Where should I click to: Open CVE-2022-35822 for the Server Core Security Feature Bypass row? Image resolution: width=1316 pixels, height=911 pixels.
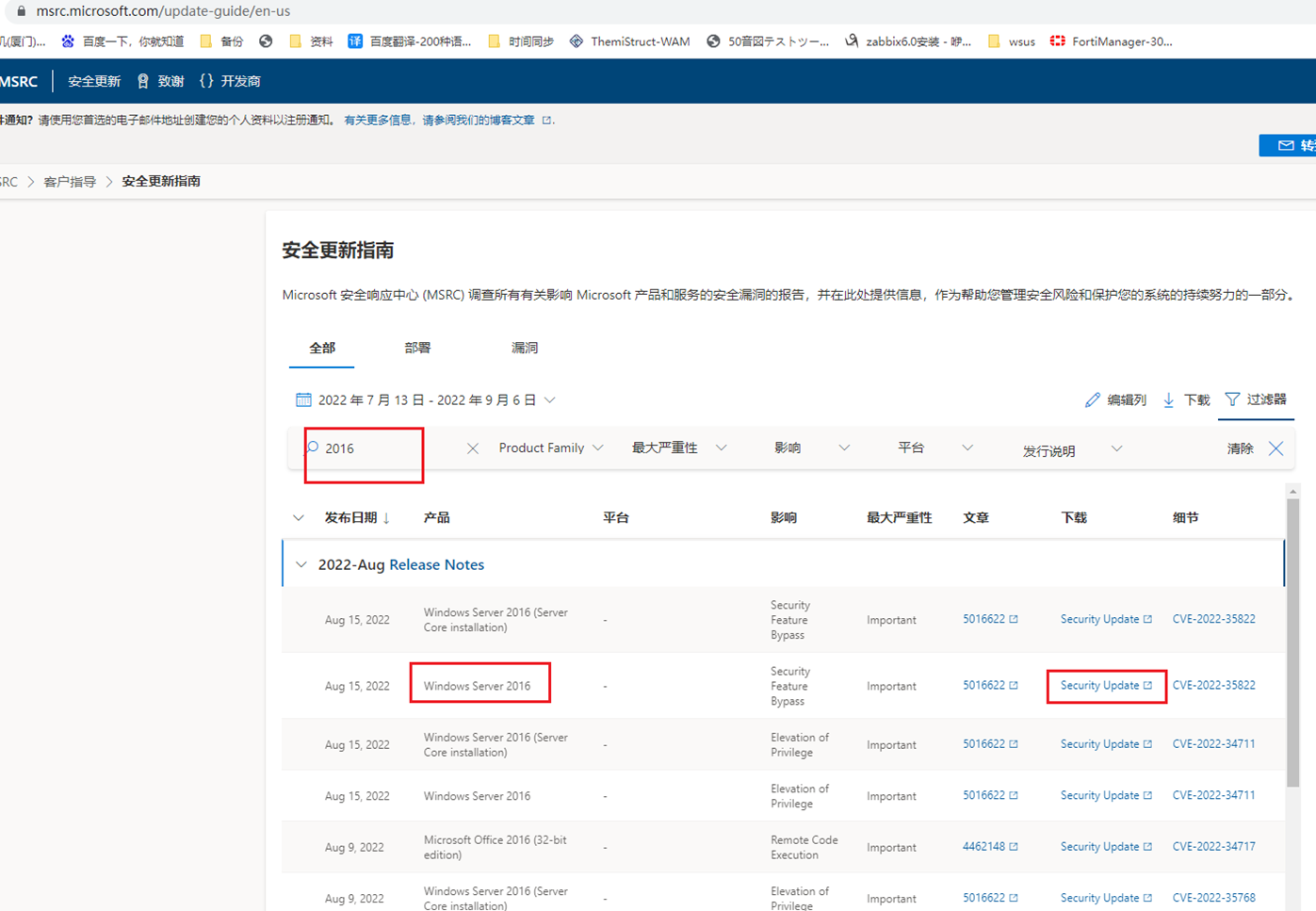coord(1213,619)
